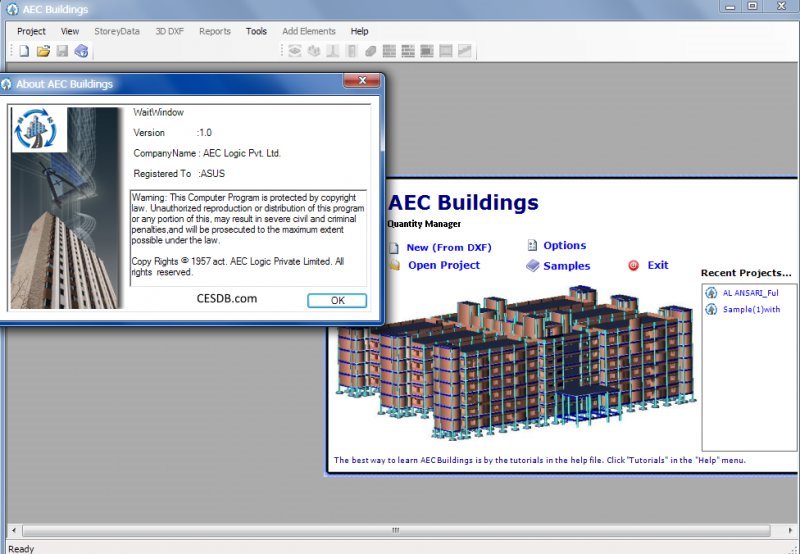The width and height of the screenshot is (800, 554).
Task: Open recent project AL ANSARI_Ful
Action: [x=751, y=293]
